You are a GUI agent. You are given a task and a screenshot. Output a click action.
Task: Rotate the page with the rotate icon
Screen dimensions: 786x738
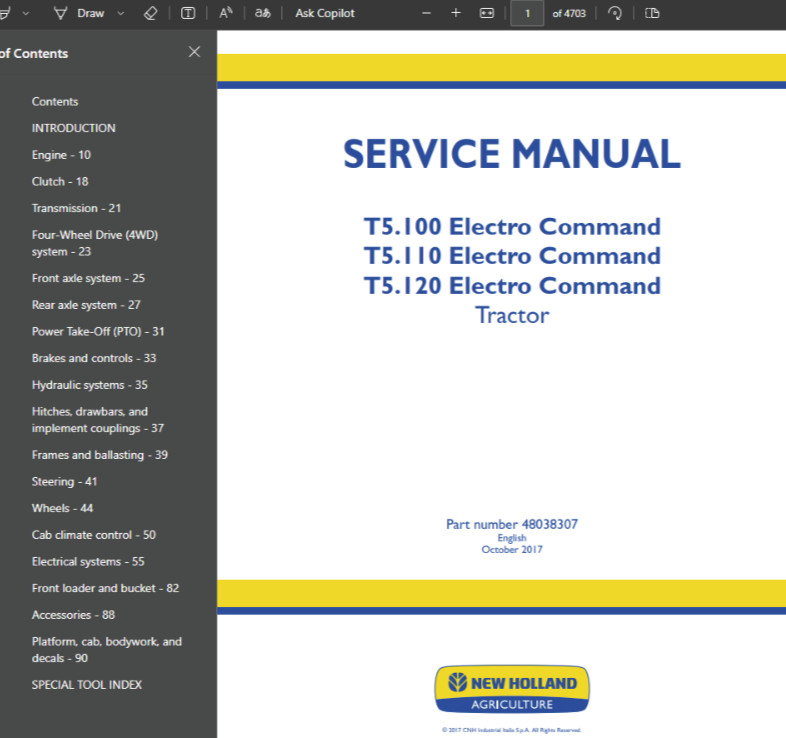tap(615, 14)
